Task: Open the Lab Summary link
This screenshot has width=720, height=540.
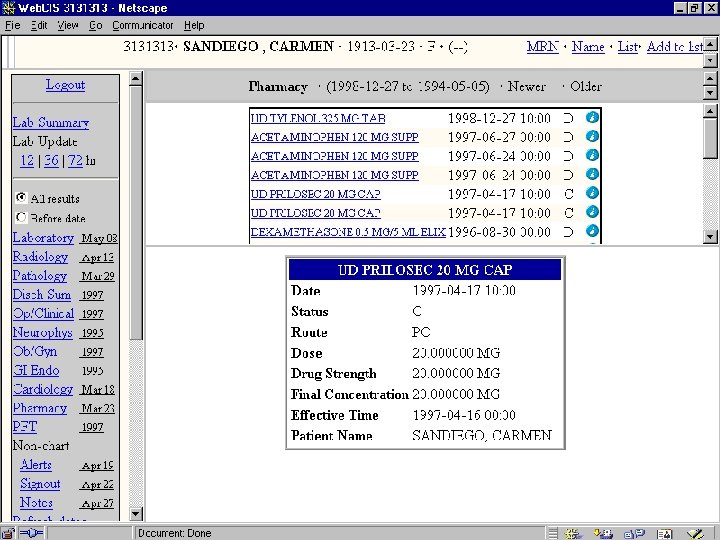Action: point(51,123)
